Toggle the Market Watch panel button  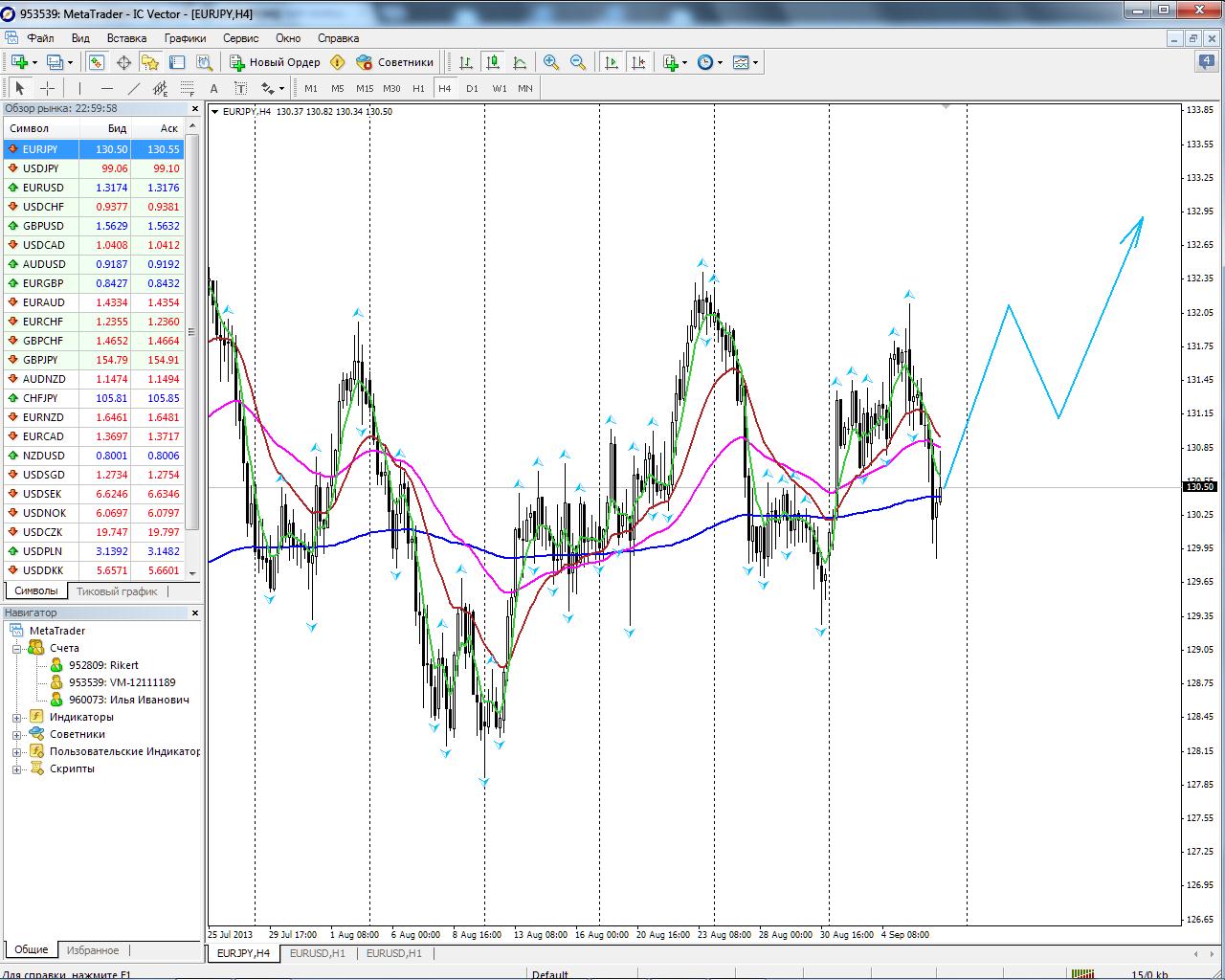coord(97,62)
